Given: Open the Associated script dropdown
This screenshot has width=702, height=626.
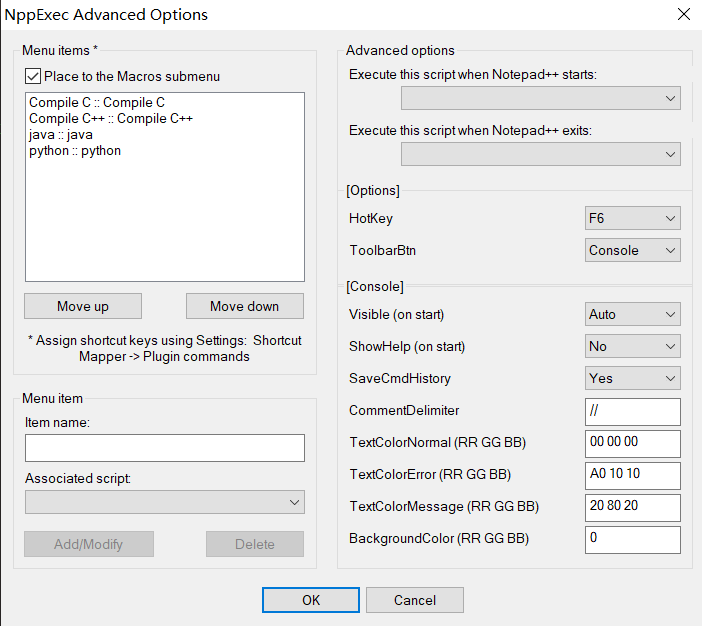Looking at the screenshot, I should (165, 502).
